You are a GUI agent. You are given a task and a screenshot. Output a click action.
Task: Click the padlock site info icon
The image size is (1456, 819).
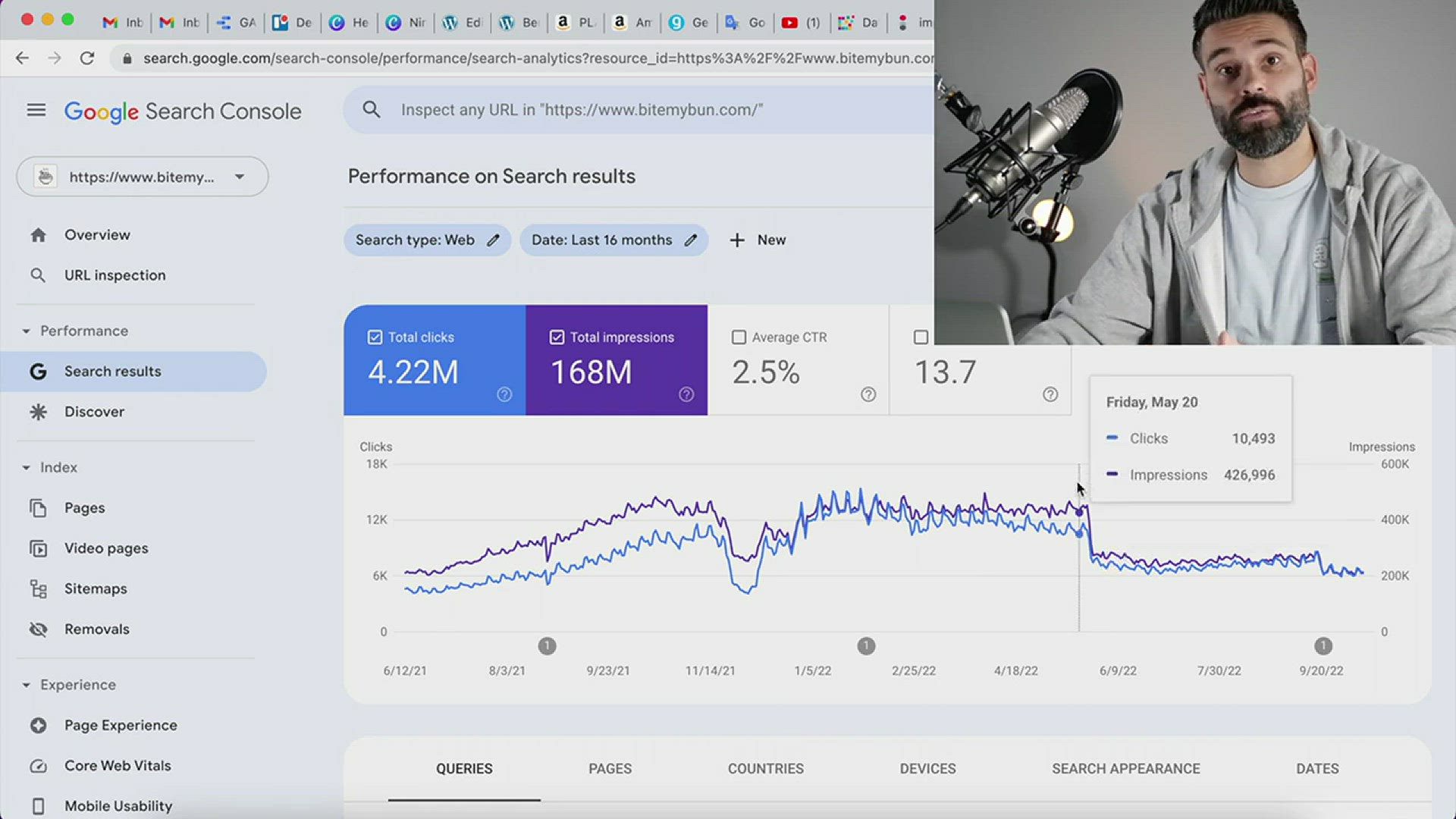127,58
